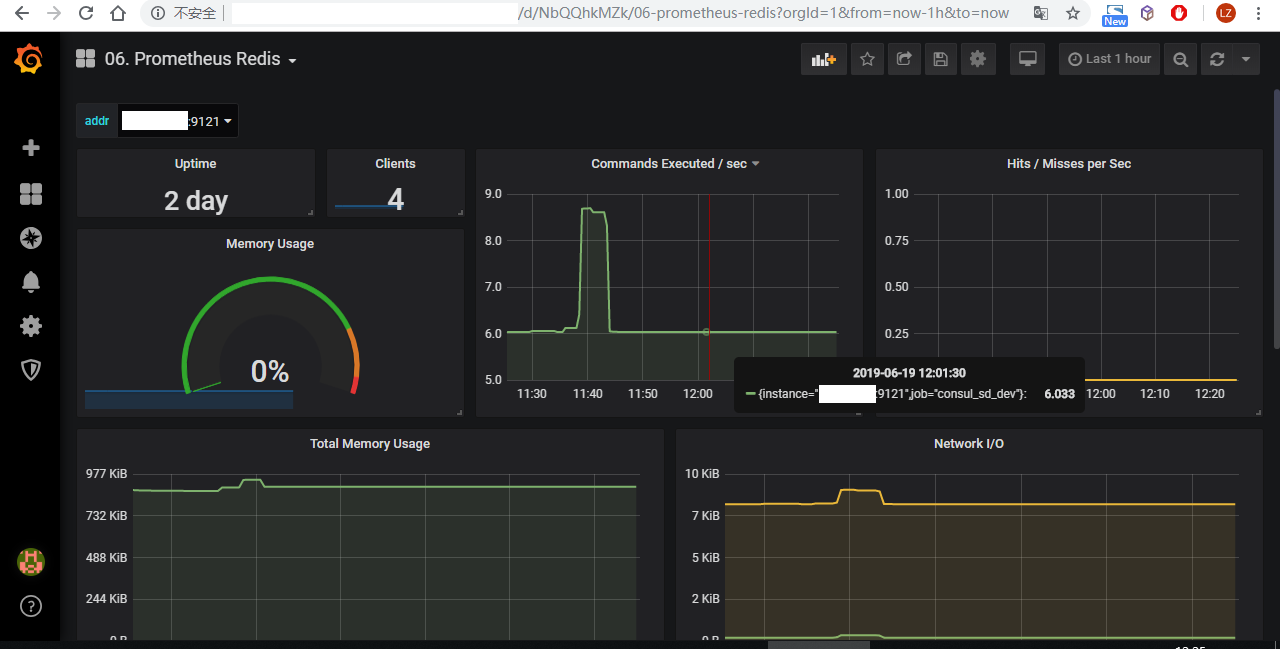This screenshot has height=649, width=1280.
Task: Open Server Admin shield icon
Action: click(x=31, y=370)
